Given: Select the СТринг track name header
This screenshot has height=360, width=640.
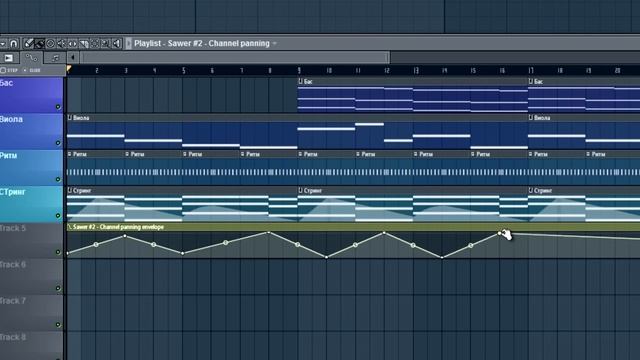Looking at the screenshot, I should [31, 204].
